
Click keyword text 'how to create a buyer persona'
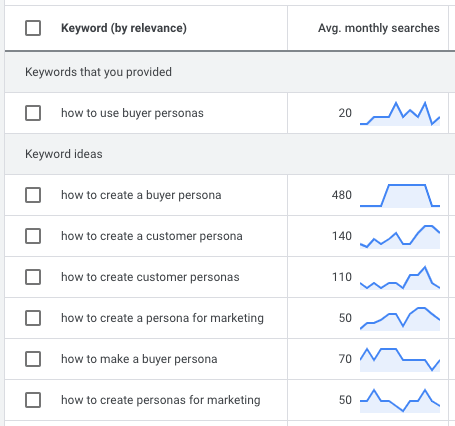point(141,195)
